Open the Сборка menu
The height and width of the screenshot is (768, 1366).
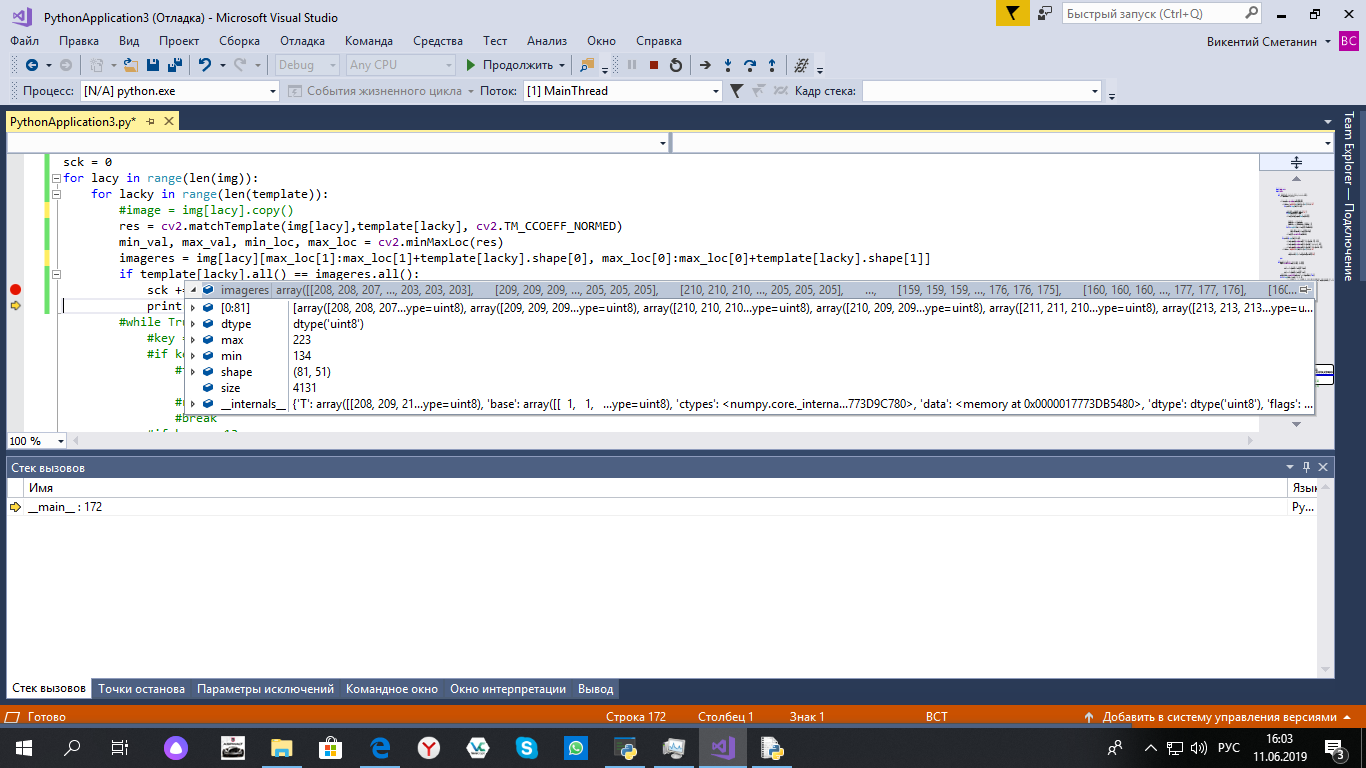[239, 41]
